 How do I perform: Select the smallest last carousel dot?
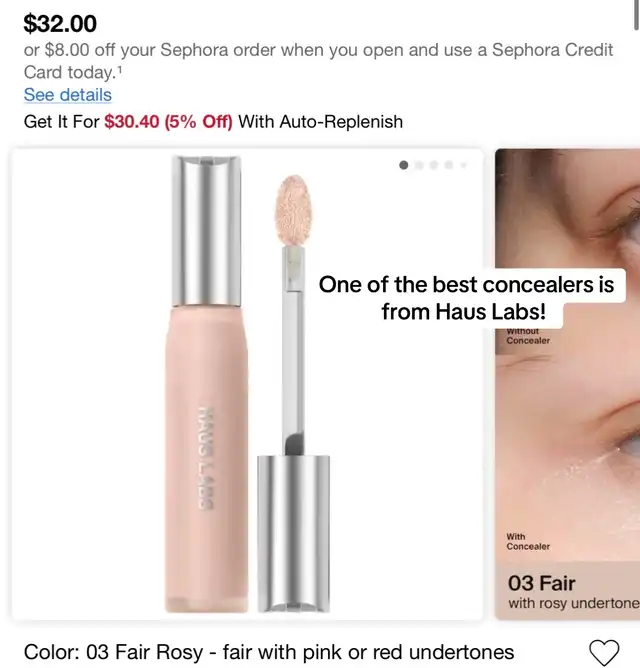464,165
